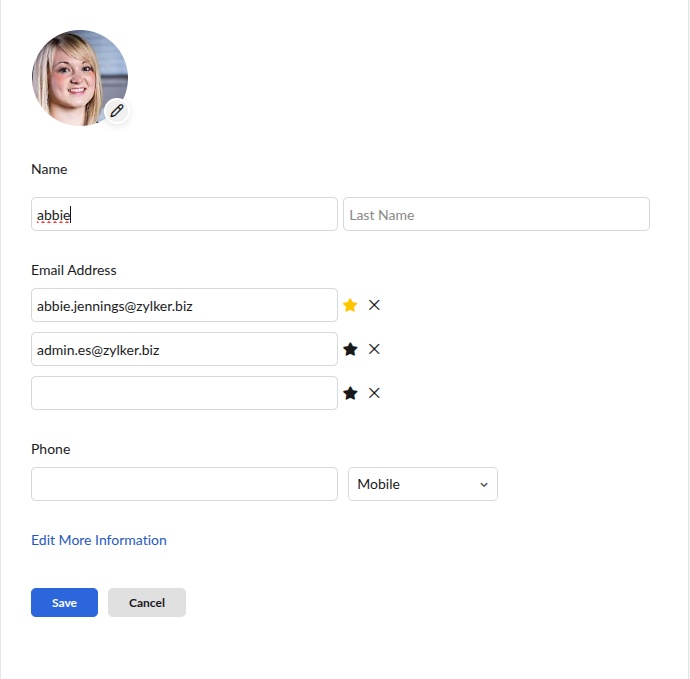The height and width of the screenshot is (679, 690).
Task: Focus the empty third email input
Action: point(184,393)
